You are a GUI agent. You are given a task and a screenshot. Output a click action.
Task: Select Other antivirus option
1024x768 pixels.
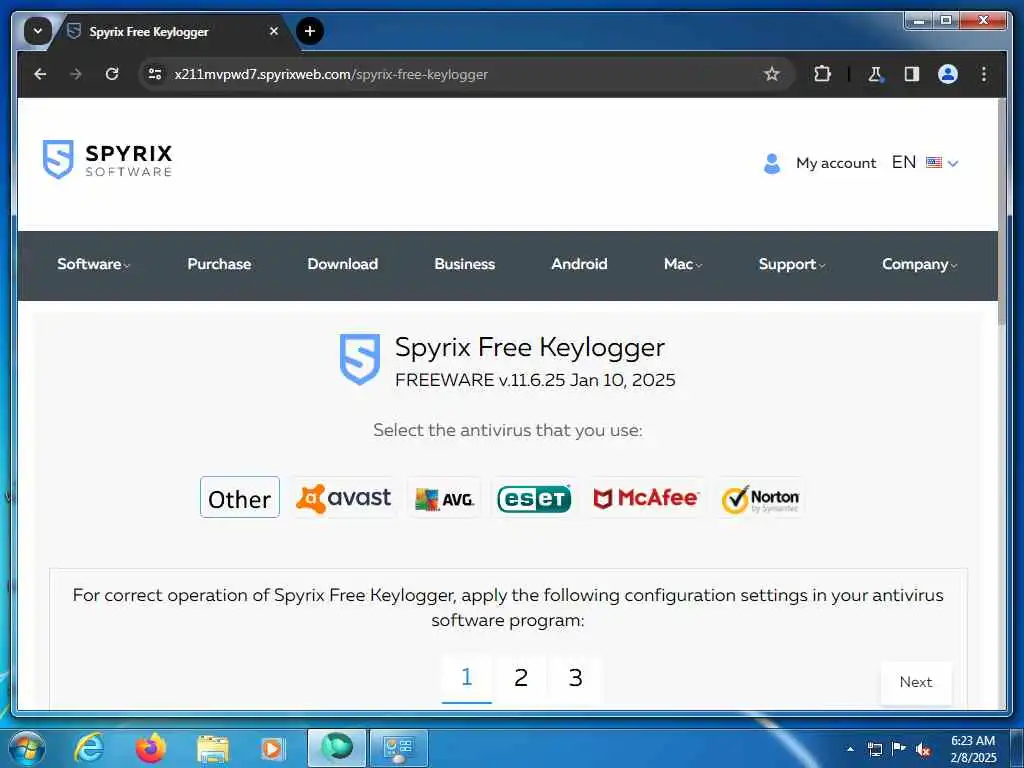tap(240, 498)
